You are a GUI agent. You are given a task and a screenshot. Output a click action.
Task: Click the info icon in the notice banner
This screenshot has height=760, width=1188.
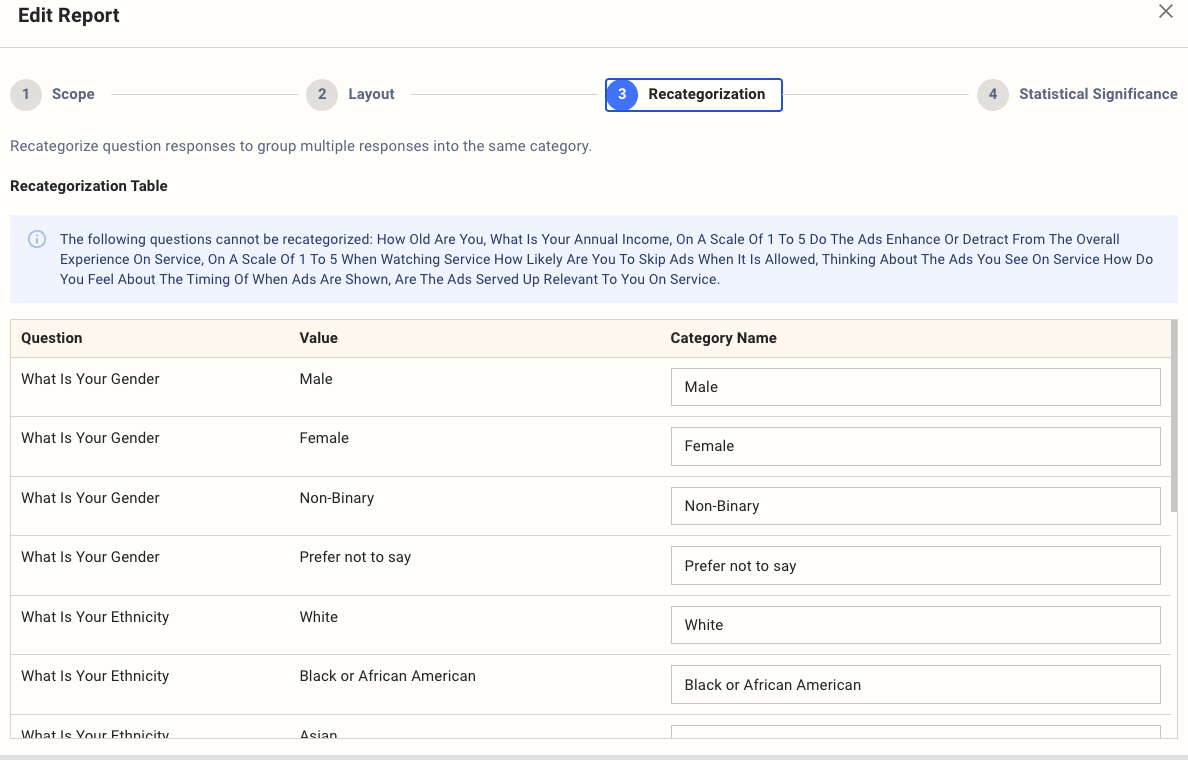(x=37, y=239)
